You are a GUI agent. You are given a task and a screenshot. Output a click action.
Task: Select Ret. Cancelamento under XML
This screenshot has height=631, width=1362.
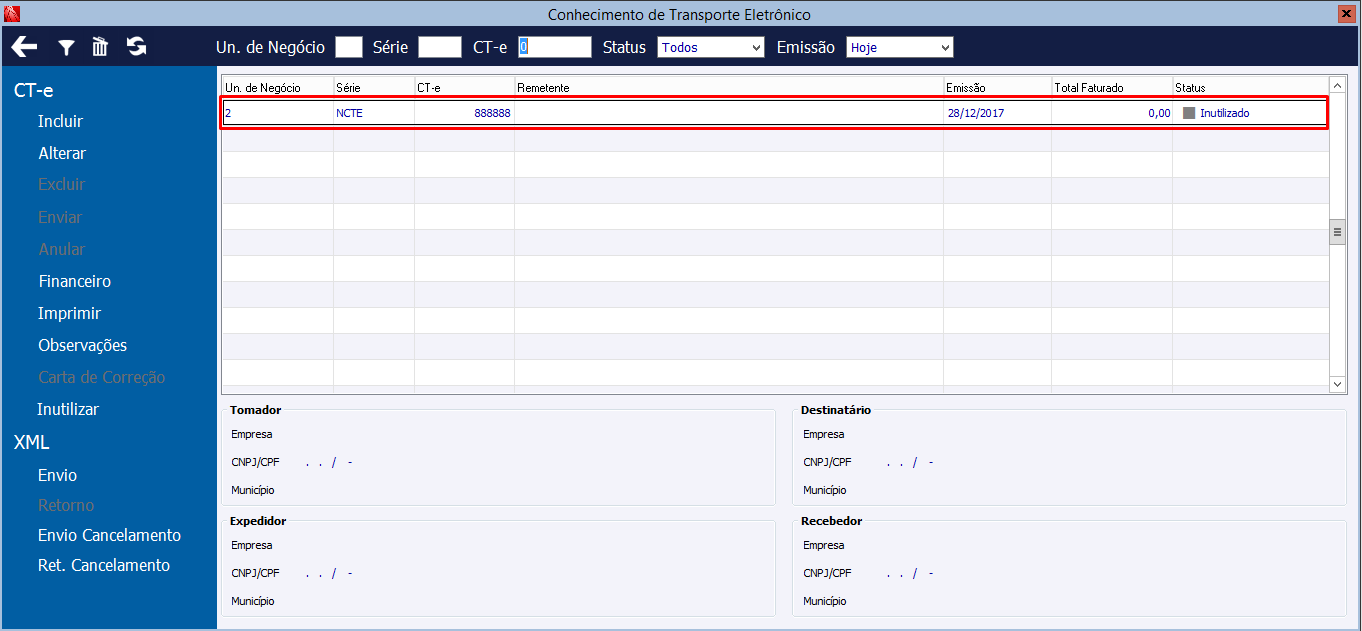coord(104,565)
